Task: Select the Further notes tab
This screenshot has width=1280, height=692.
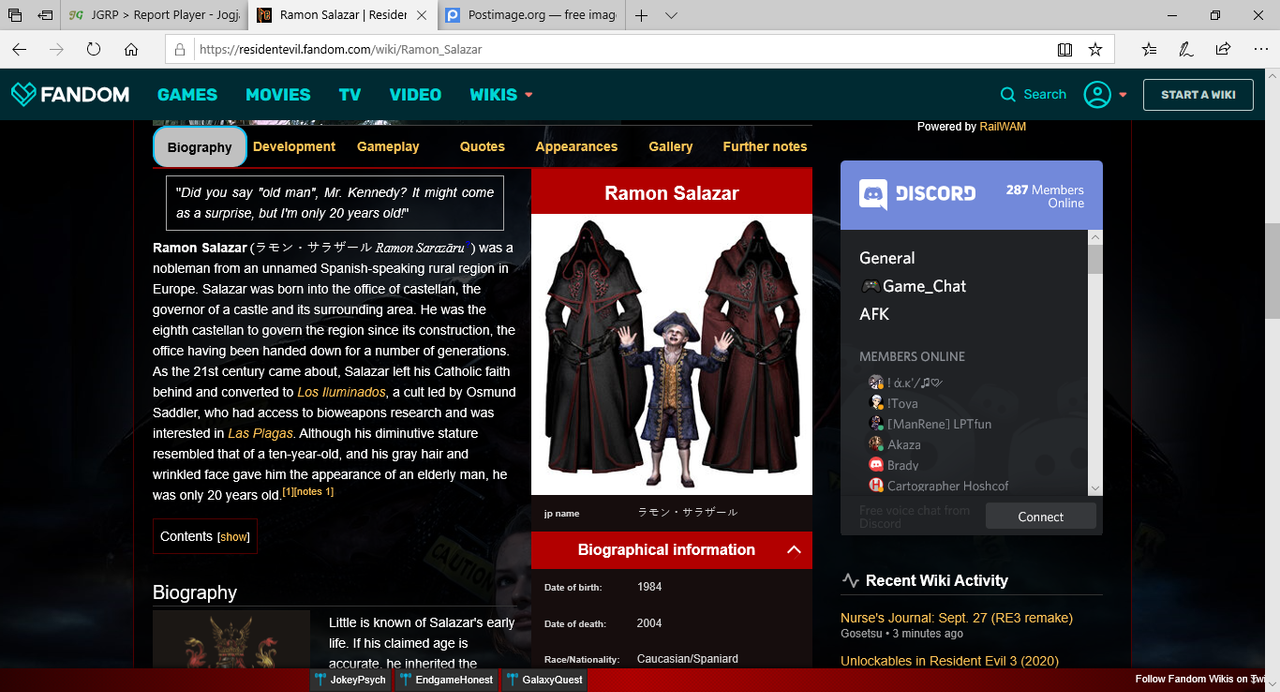Action: point(765,146)
